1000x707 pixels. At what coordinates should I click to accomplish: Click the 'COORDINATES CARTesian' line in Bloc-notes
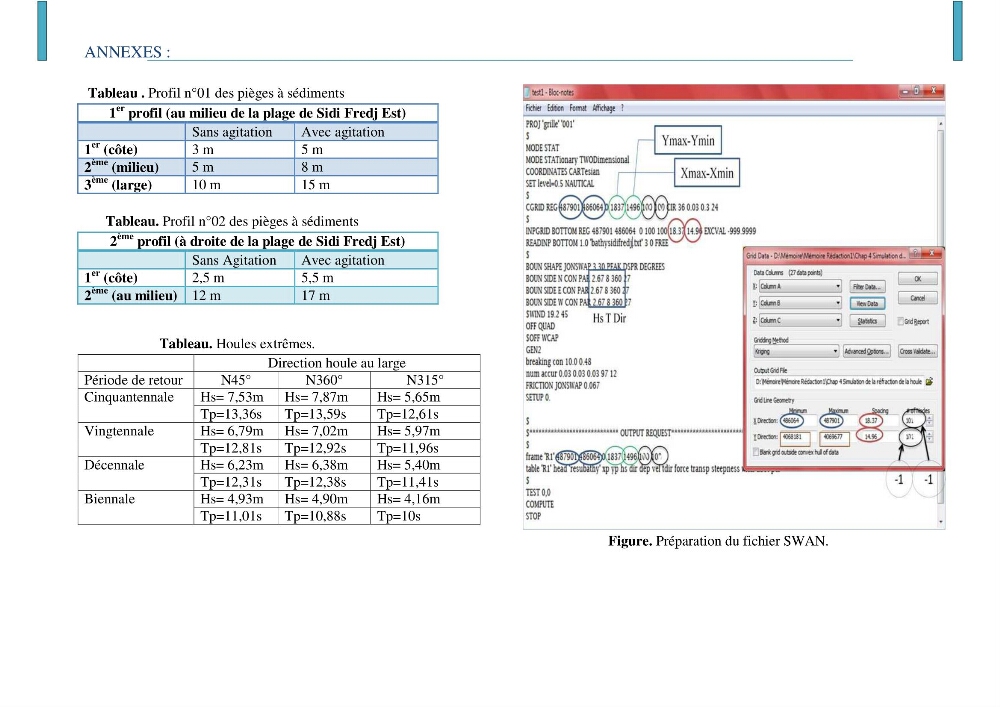pos(562,171)
